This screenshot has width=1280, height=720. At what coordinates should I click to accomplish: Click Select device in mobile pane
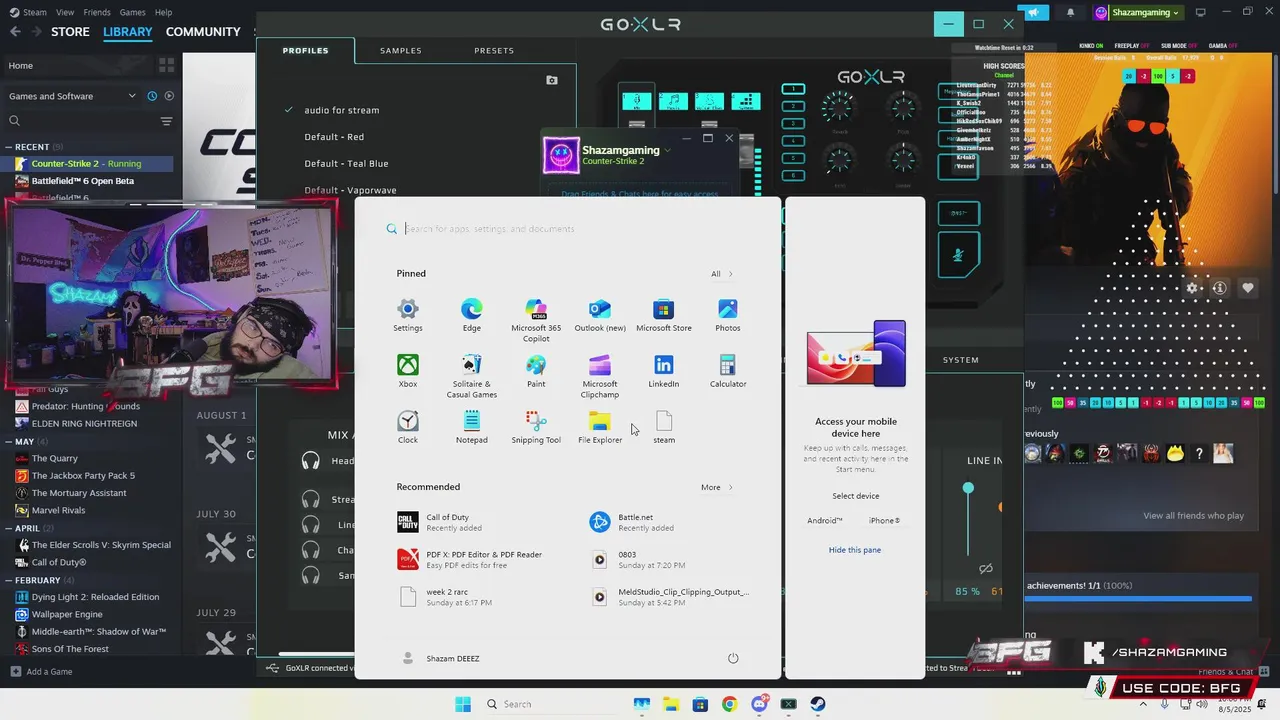(856, 496)
